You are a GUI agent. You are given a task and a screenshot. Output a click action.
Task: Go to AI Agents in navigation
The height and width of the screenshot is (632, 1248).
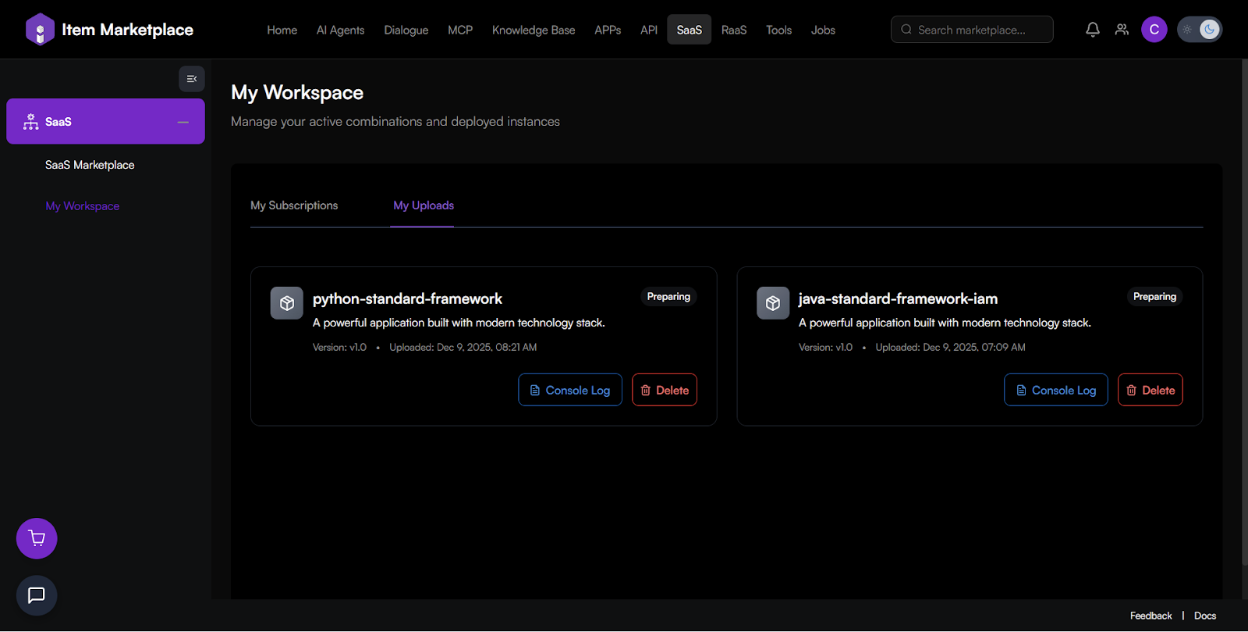340,30
